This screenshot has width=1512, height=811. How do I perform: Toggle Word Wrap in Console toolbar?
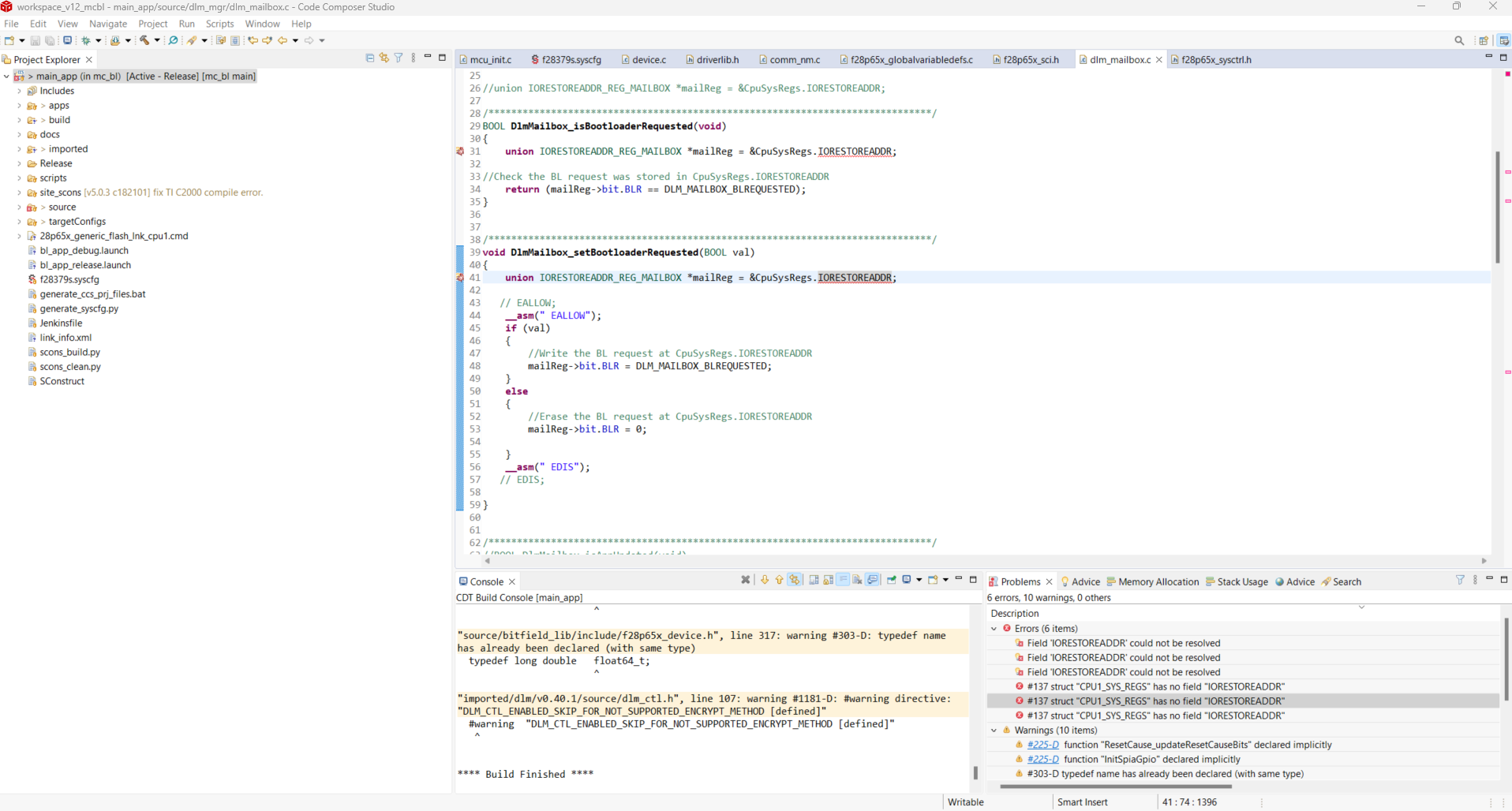tap(843, 580)
